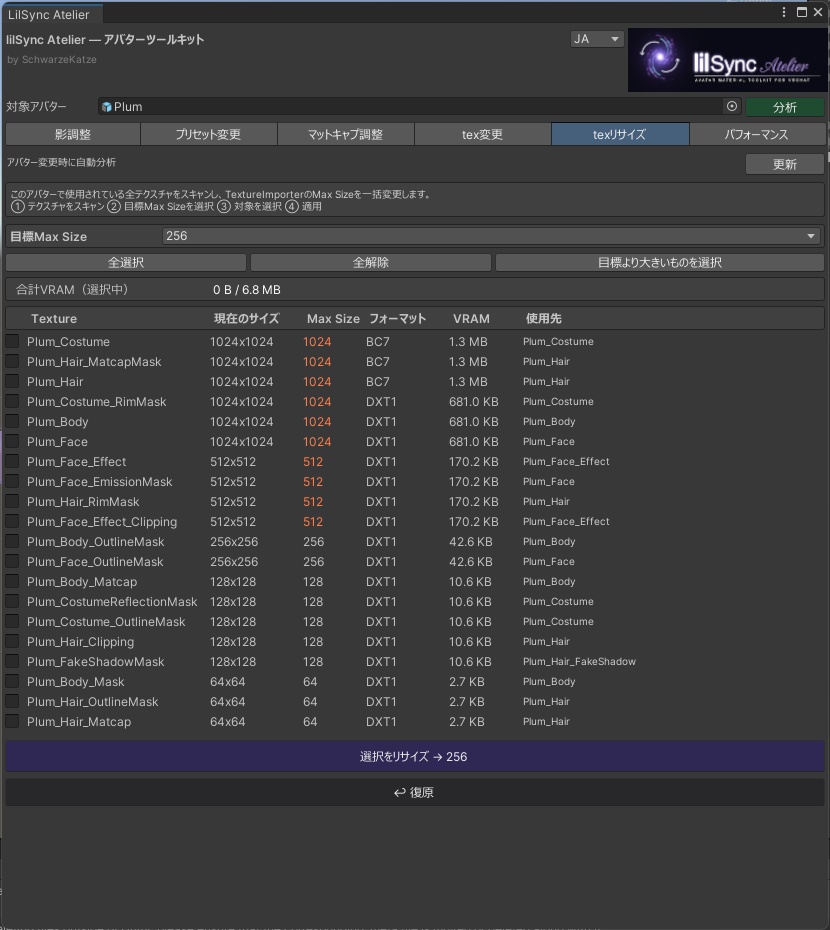This screenshot has width=830, height=930.
Task: Tick the Plum_Body_Matcap checkbox
Action: pos(12,581)
